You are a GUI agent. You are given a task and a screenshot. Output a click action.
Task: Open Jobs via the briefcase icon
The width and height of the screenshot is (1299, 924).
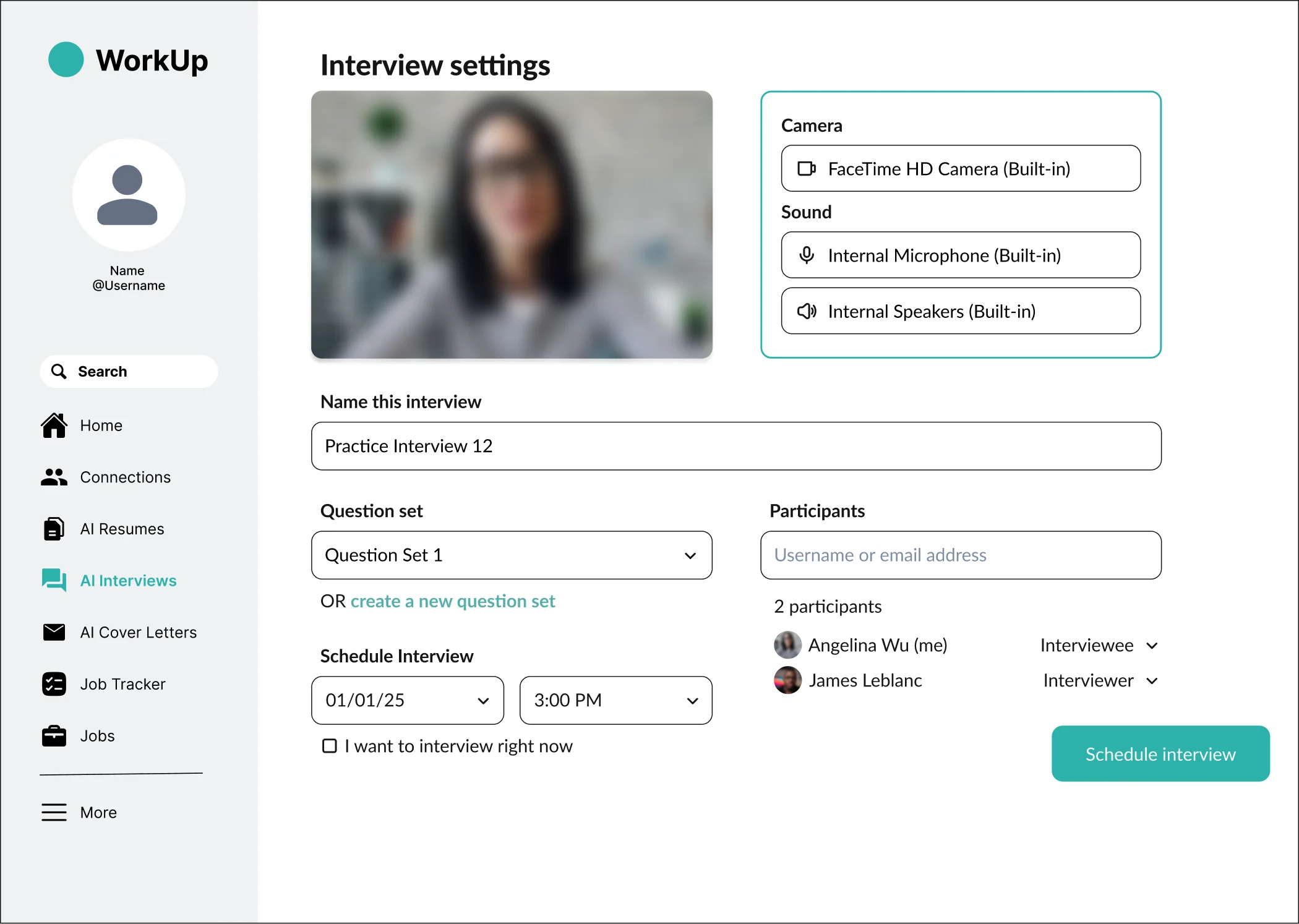tap(54, 735)
